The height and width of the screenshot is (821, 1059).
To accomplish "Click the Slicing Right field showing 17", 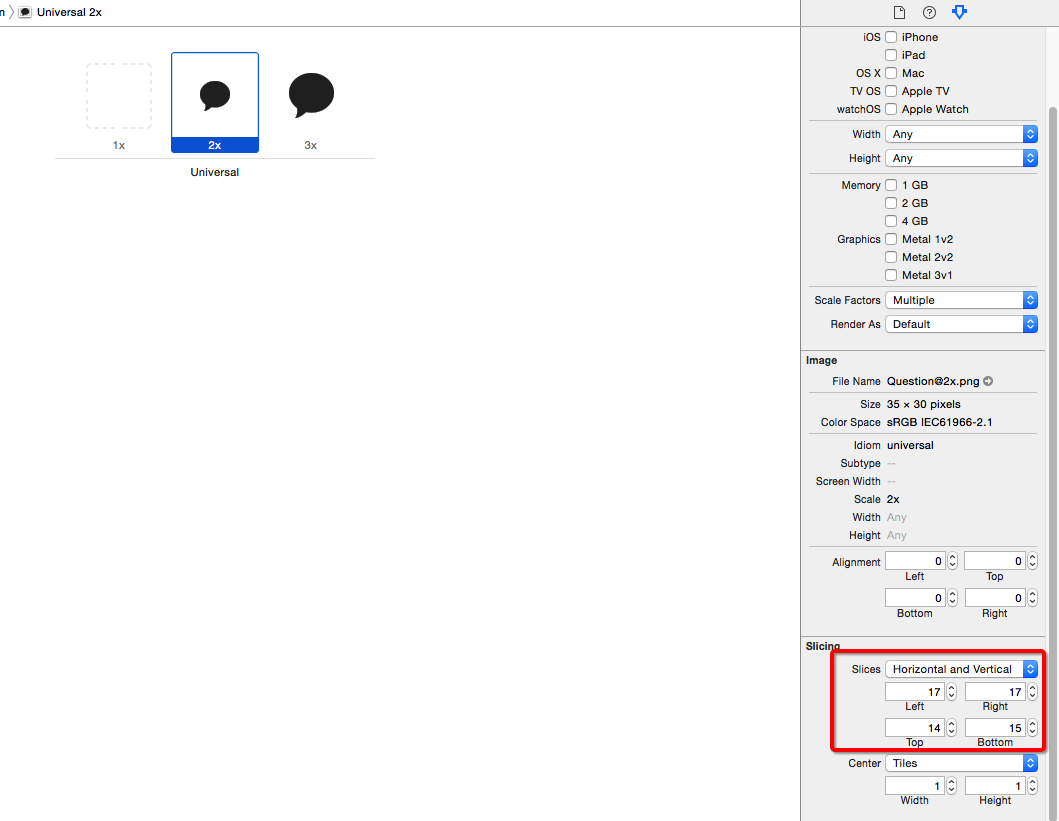I will click(995, 692).
